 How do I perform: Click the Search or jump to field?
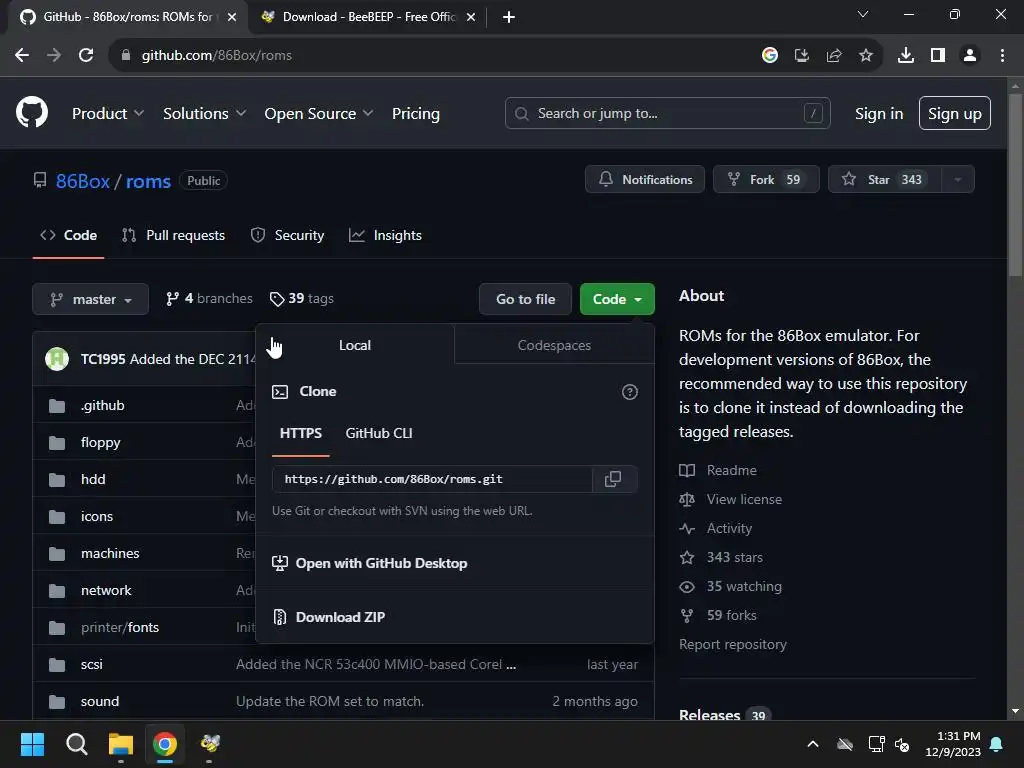[x=667, y=114]
